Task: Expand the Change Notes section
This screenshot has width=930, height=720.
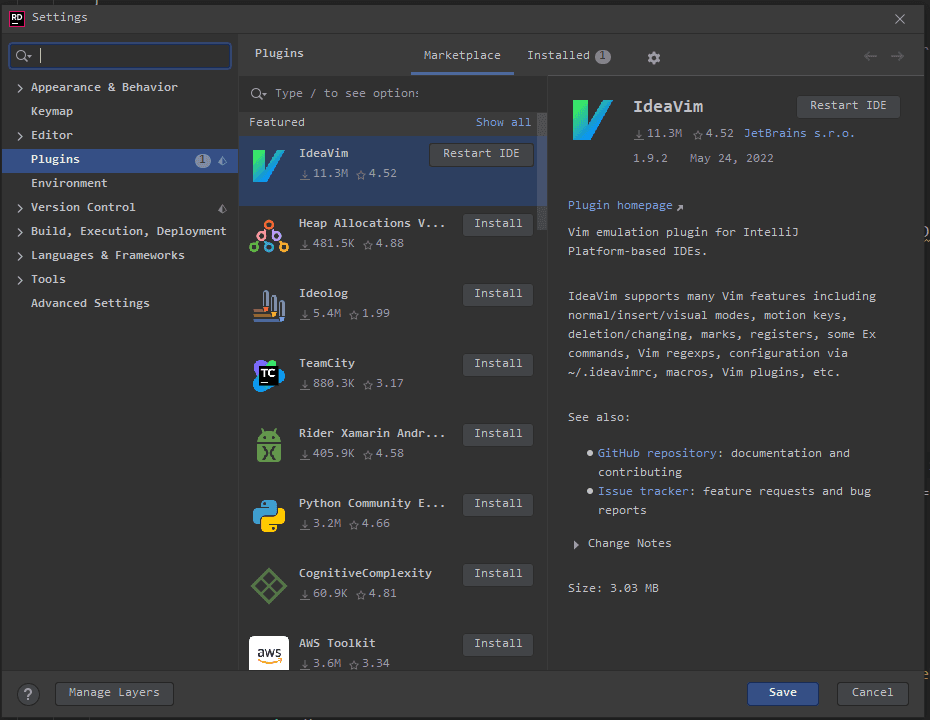Action: point(576,544)
